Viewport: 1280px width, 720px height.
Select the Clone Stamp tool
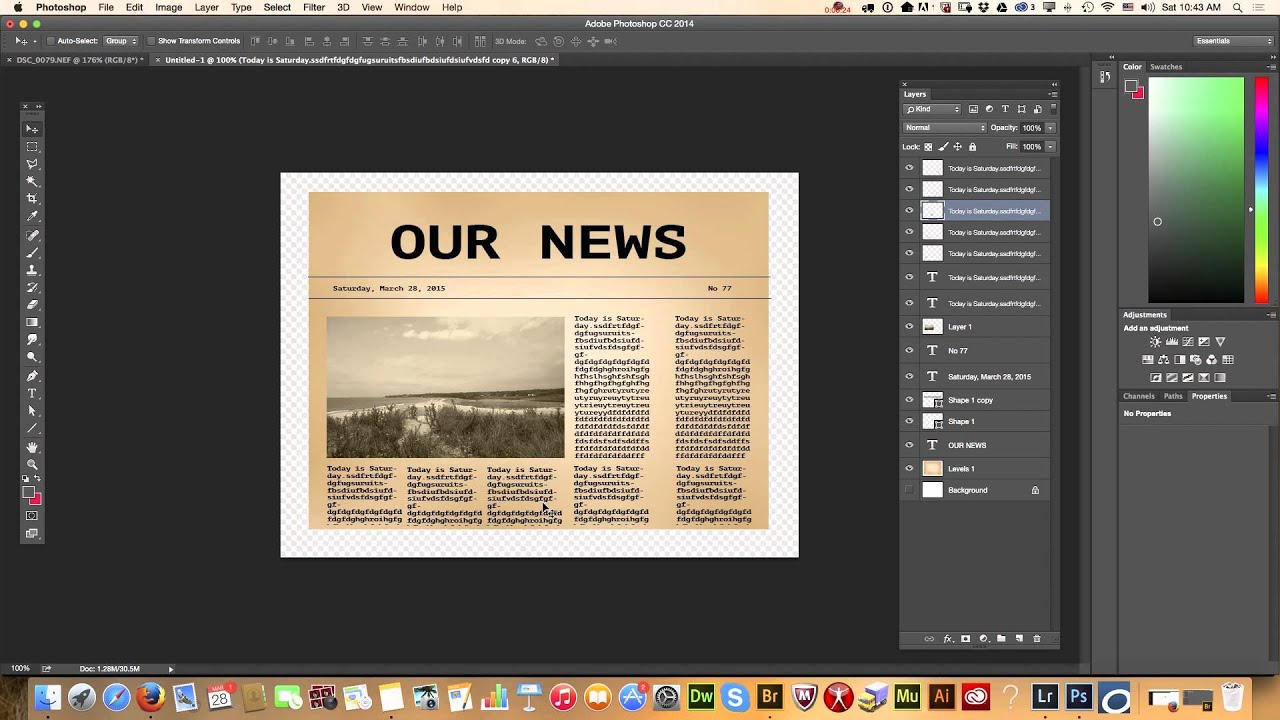pos(32,271)
